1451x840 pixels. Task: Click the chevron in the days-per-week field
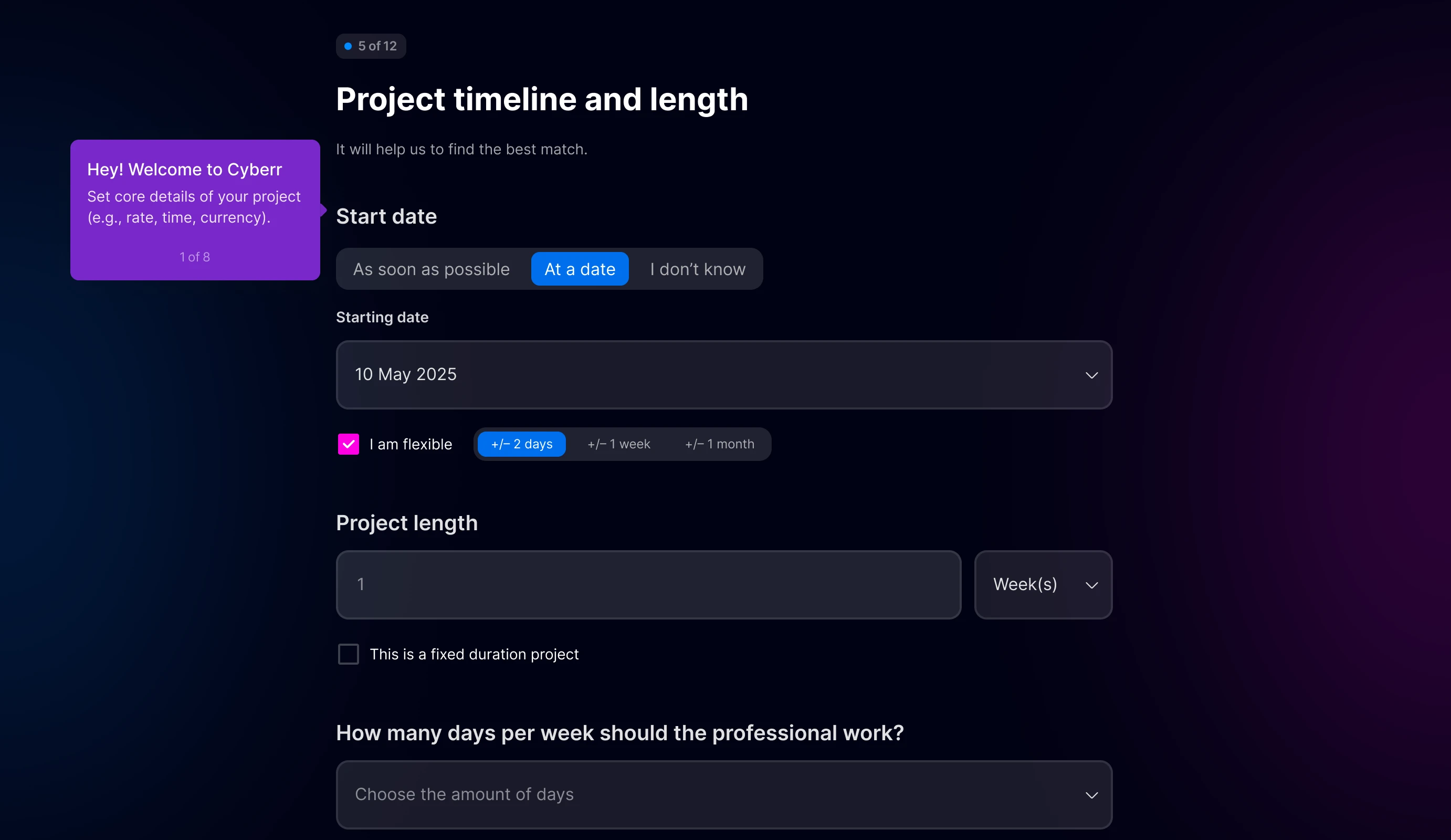coord(1091,795)
